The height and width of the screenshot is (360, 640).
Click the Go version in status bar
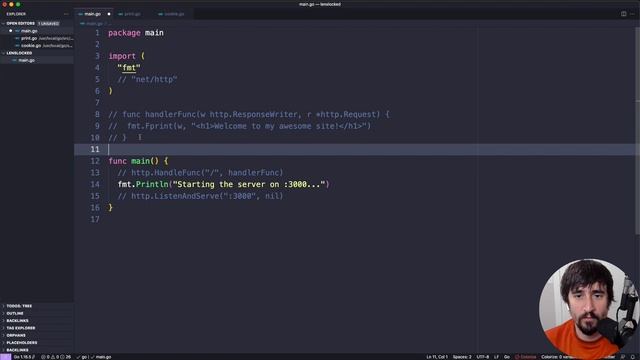[24, 357]
